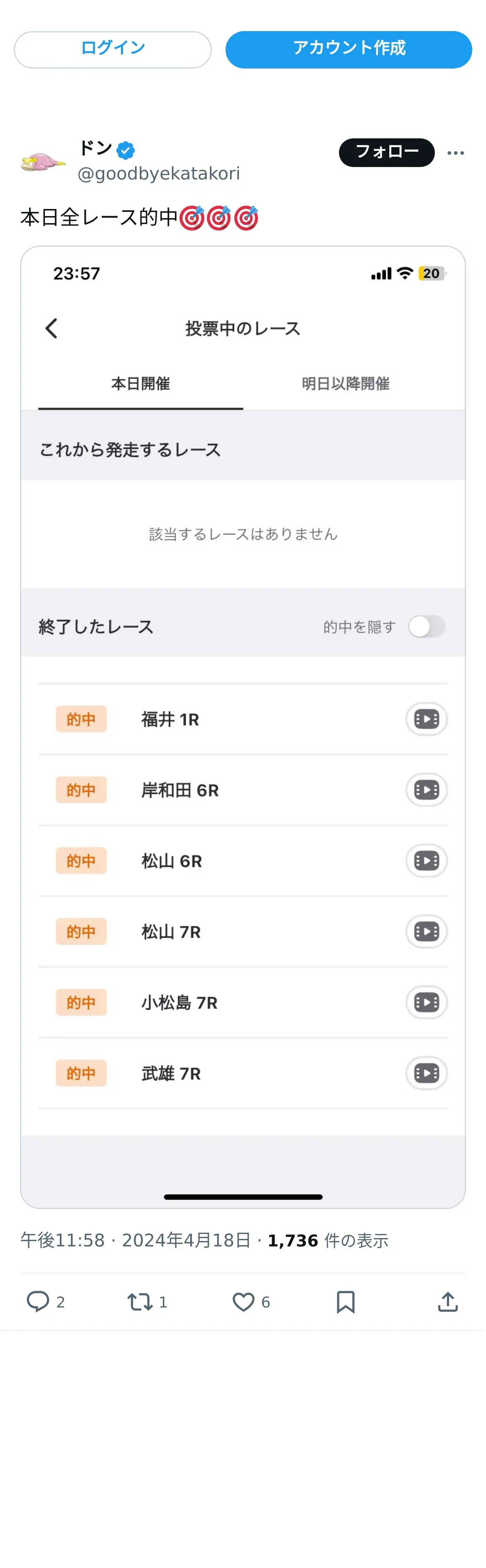Open the three-dot more options menu
The width and height of the screenshot is (486, 1568).
(x=456, y=153)
